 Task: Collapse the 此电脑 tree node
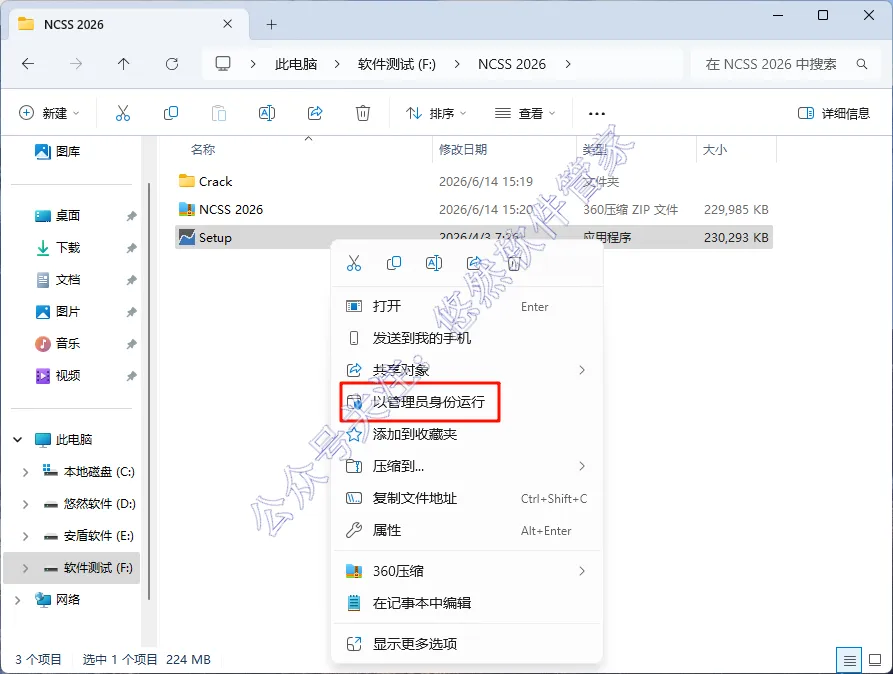coord(18,439)
